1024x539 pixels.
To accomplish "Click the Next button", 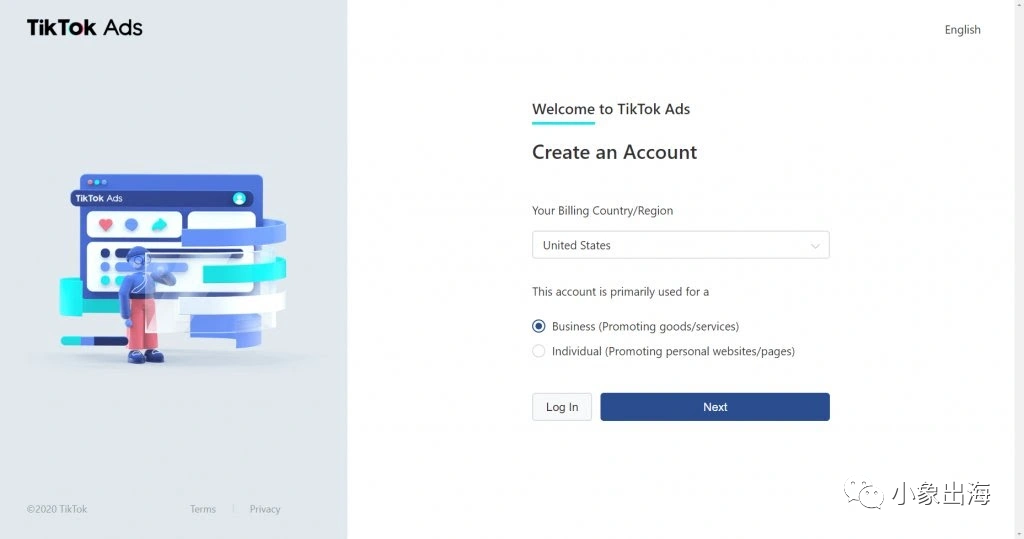I will coord(715,407).
